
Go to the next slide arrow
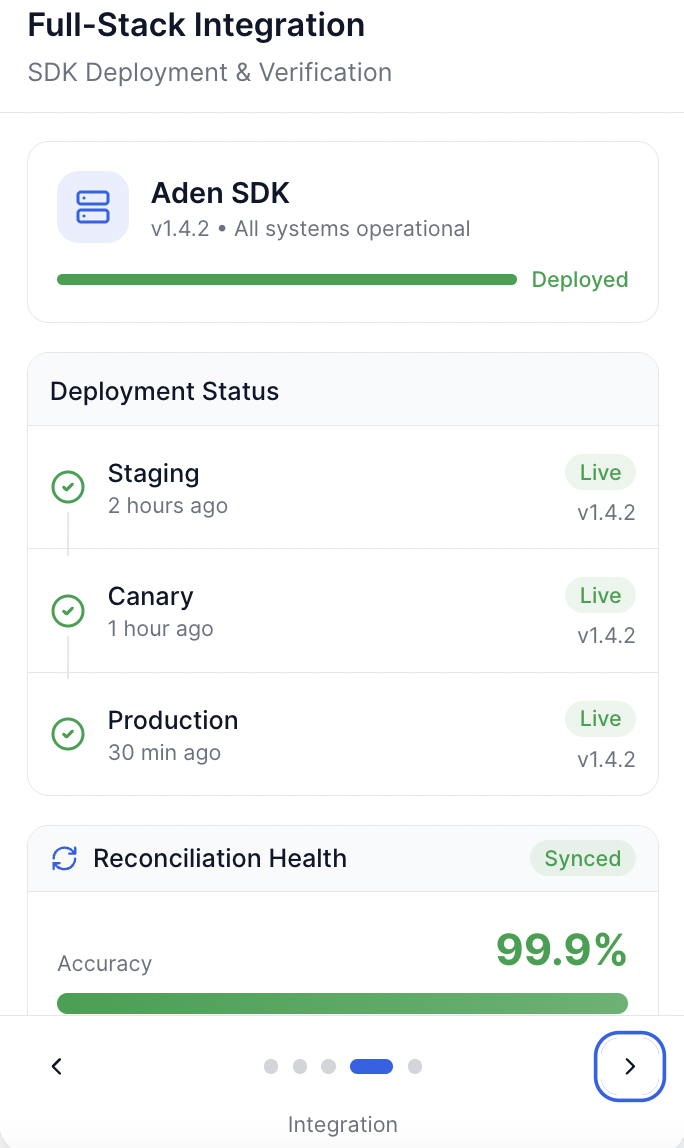tap(629, 1066)
